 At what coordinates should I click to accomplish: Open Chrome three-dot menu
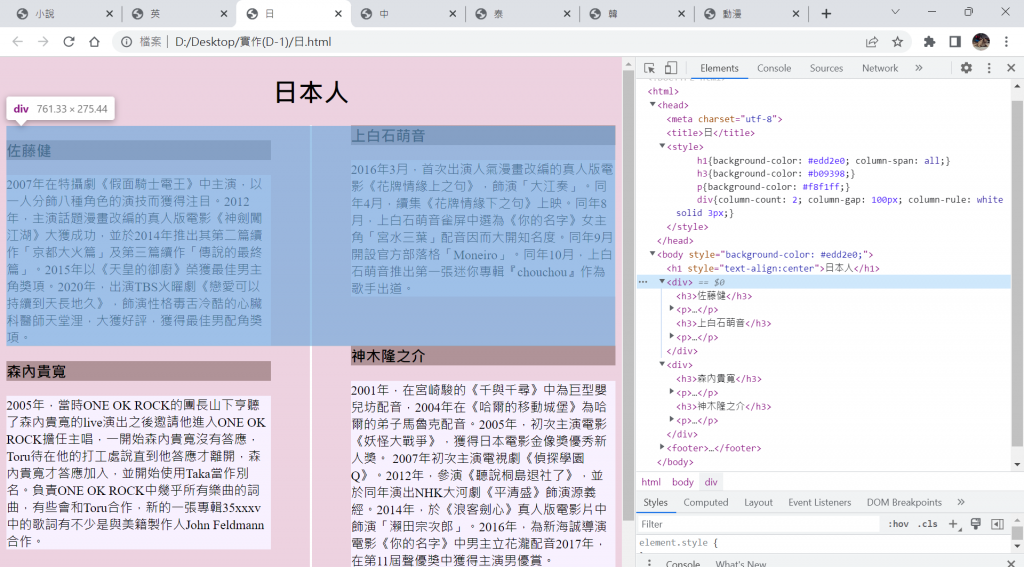(x=1006, y=42)
